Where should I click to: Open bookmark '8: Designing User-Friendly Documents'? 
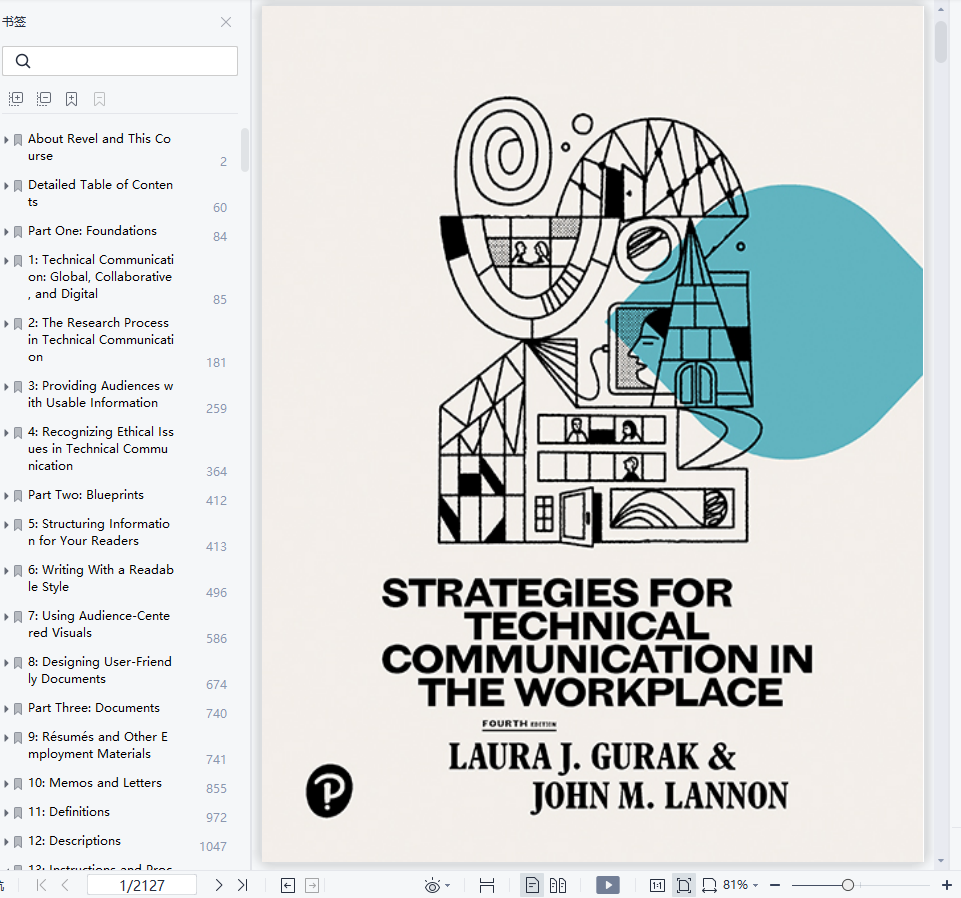(x=100, y=670)
